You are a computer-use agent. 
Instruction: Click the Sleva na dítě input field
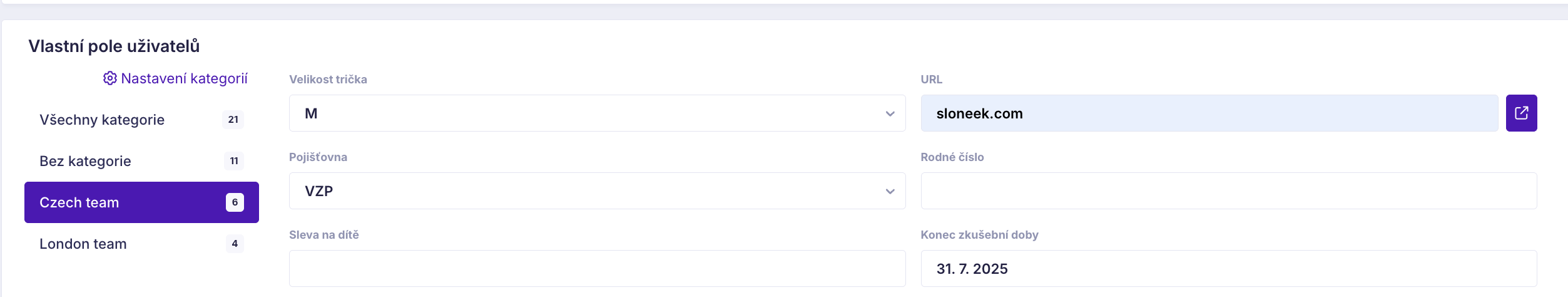click(597, 269)
